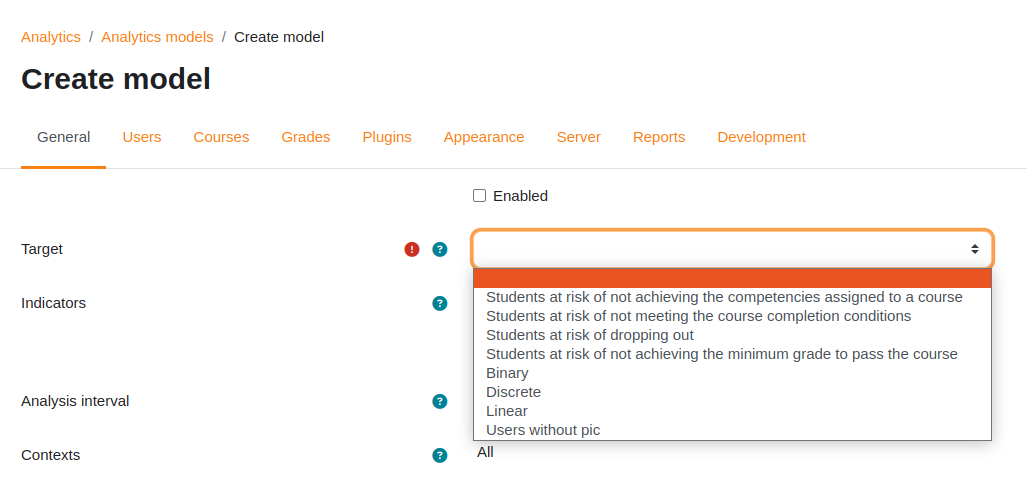This screenshot has width=1027, height=478.
Task: Open the Analytics models breadcrumb link
Action: coord(157,37)
